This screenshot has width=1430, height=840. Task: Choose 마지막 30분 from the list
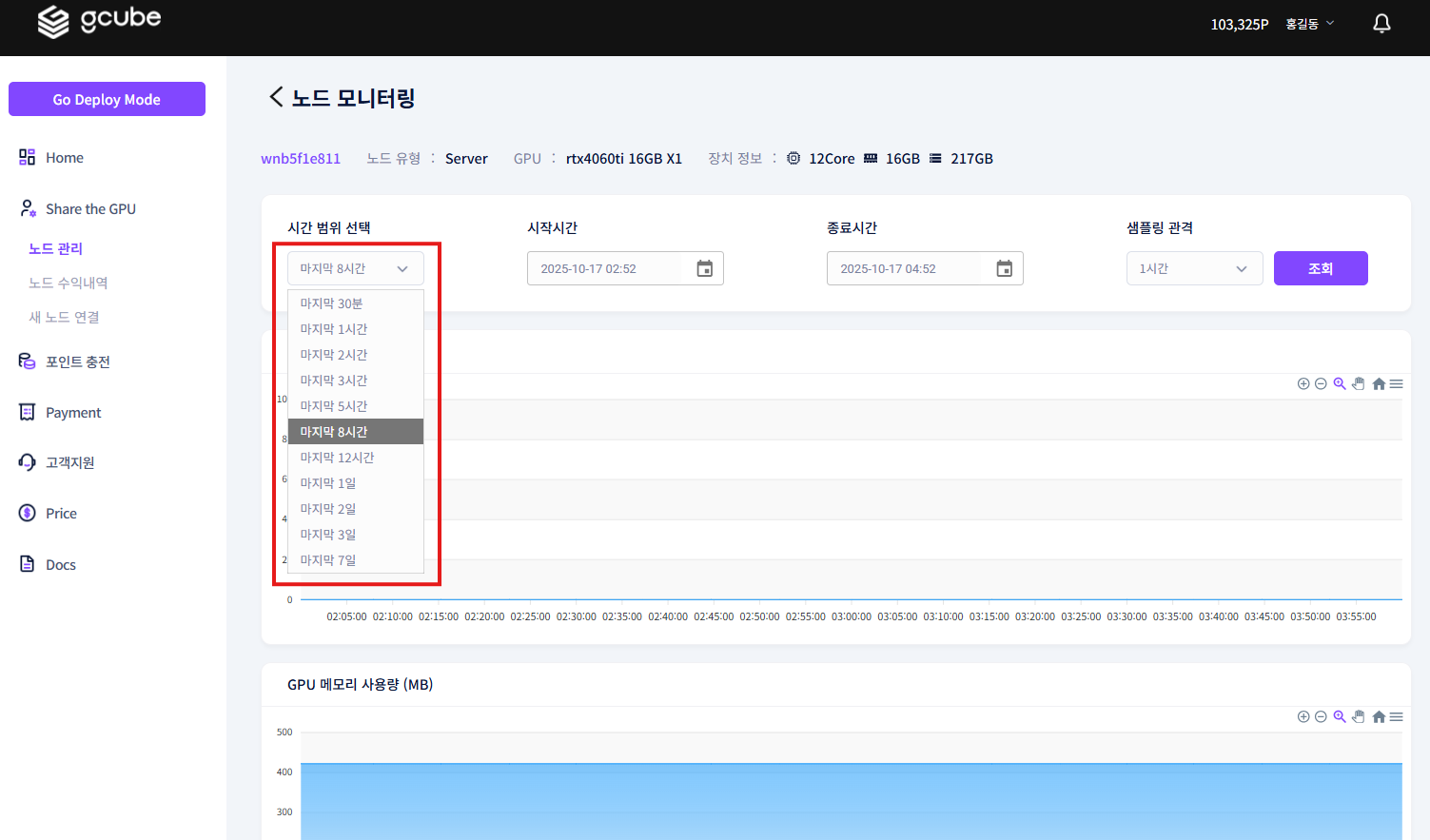tap(332, 303)
